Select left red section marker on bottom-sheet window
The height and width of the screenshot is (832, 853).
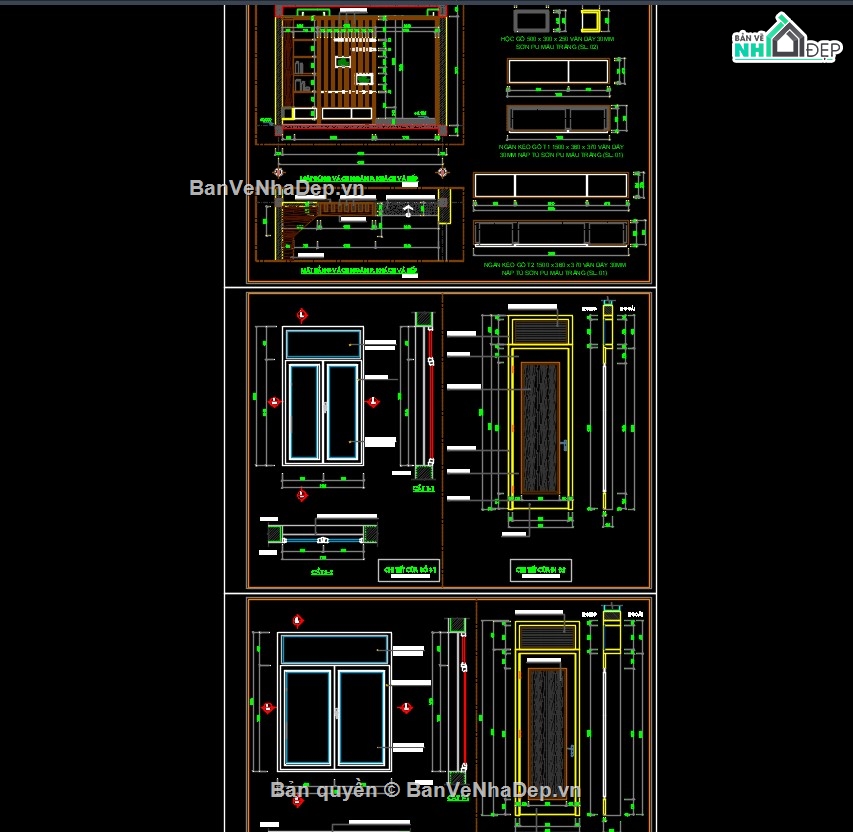point(267,707)
